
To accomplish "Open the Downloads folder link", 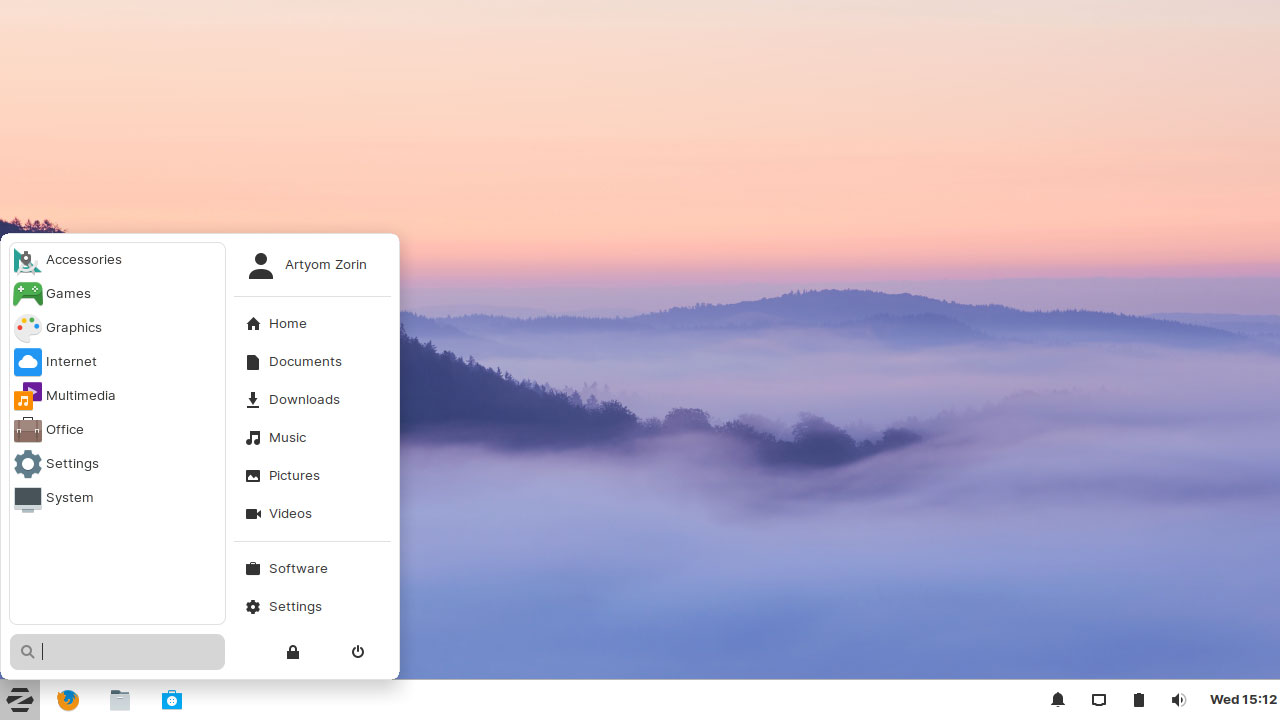I will point(304,399).
